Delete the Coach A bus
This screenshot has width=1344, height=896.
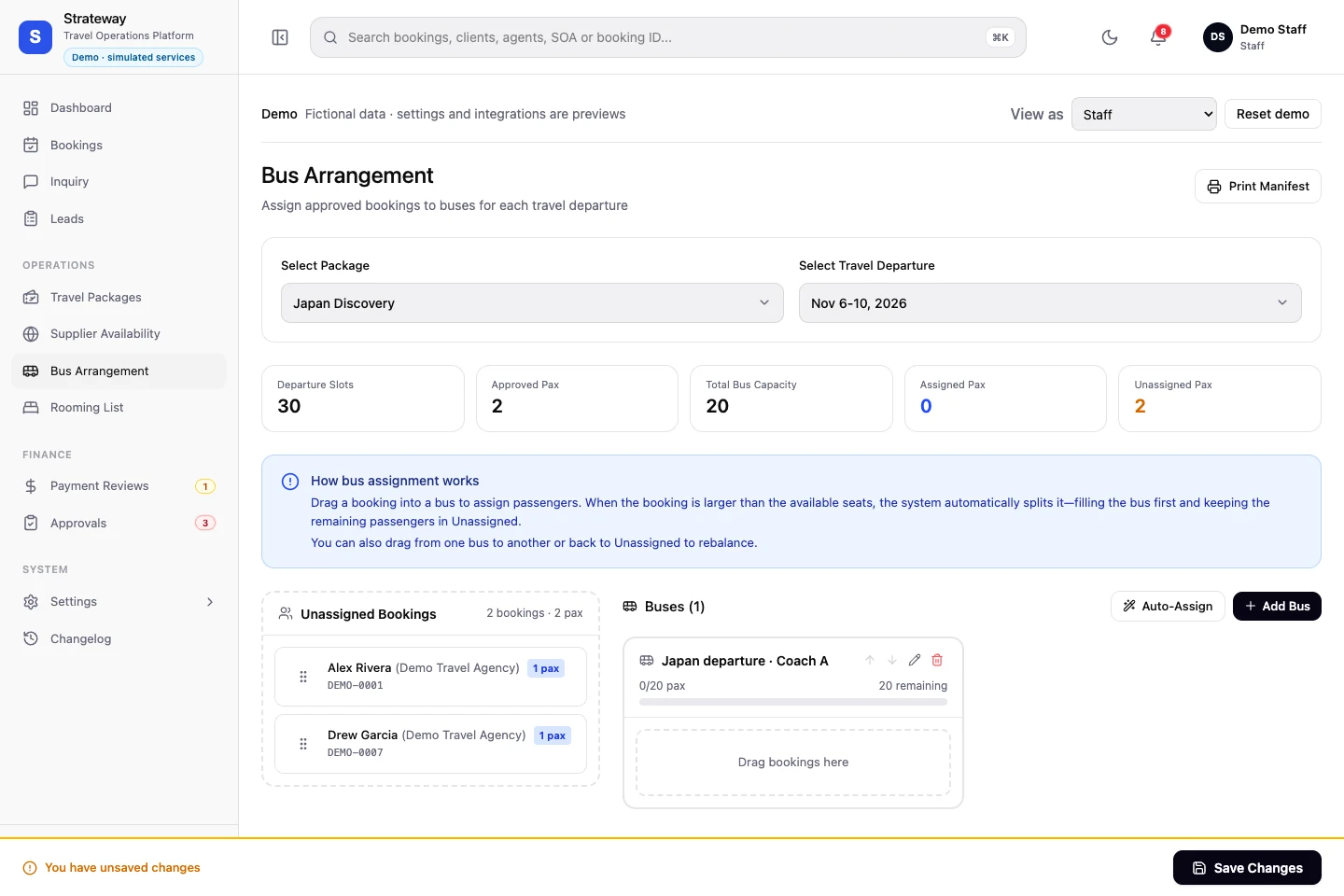[x=937, y=660]
